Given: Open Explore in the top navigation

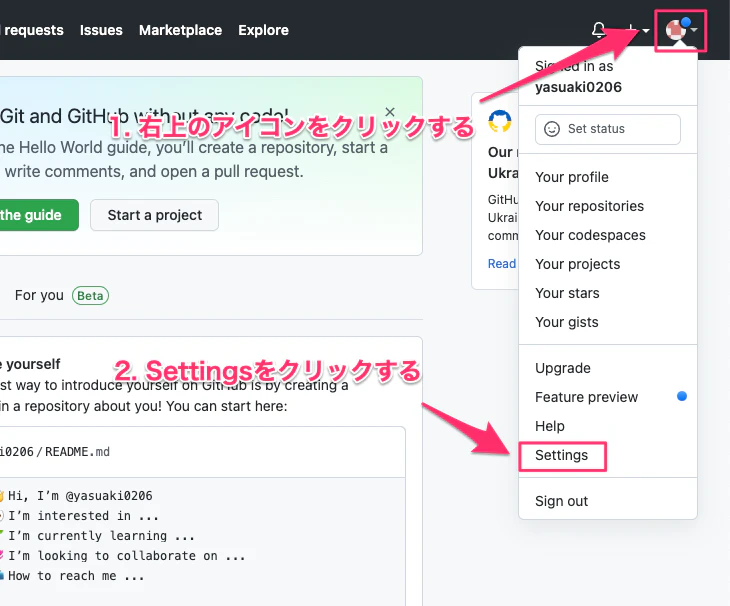Looking at the screenshot, I should click(264, 30).
